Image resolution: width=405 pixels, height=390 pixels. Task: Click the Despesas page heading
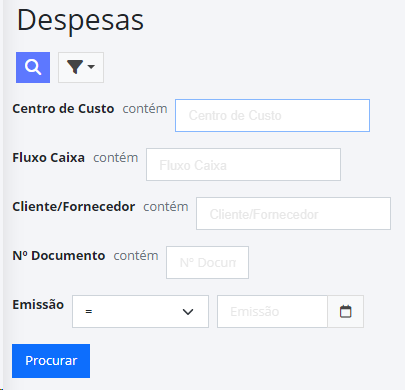point(80,20)
